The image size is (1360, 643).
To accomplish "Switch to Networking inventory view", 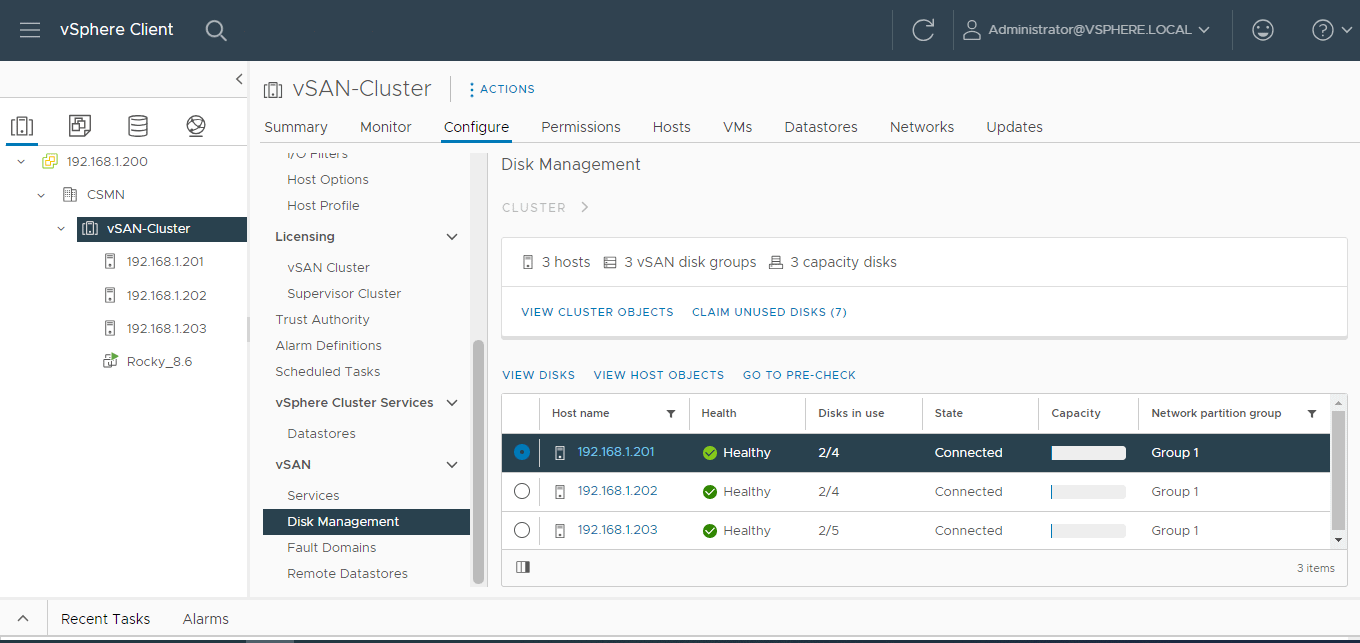I will [196, 126].
